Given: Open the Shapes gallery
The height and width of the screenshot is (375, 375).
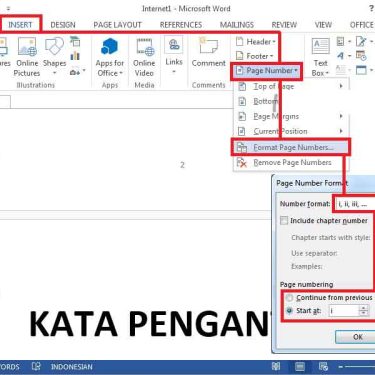Looking at the screenshot, I should 54,55.
